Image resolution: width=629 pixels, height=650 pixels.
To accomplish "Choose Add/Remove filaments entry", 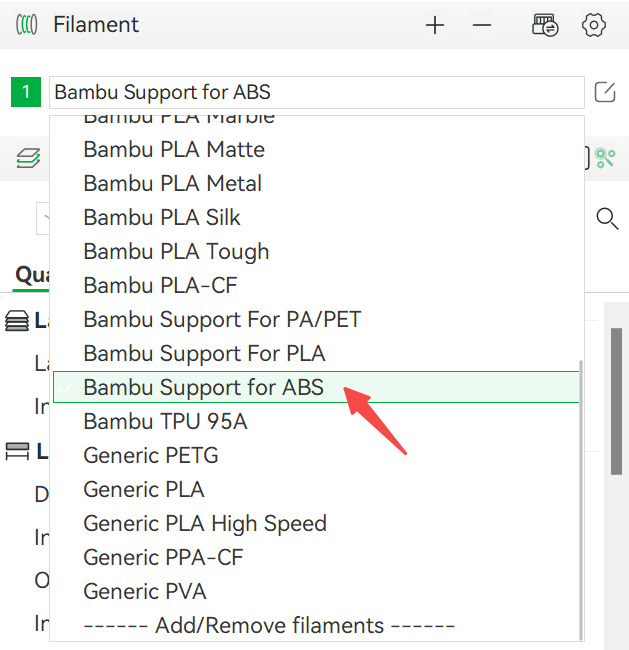I will pos(316,626).
